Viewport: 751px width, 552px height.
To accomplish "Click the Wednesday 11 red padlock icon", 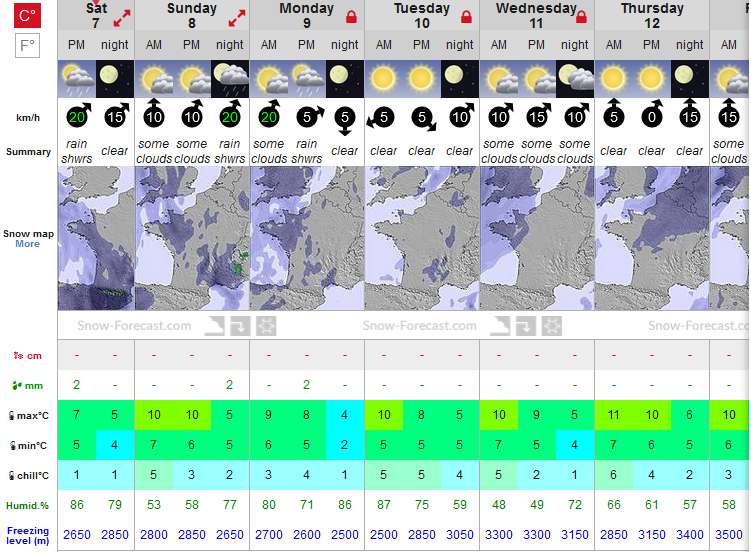I will coord(581,17).
